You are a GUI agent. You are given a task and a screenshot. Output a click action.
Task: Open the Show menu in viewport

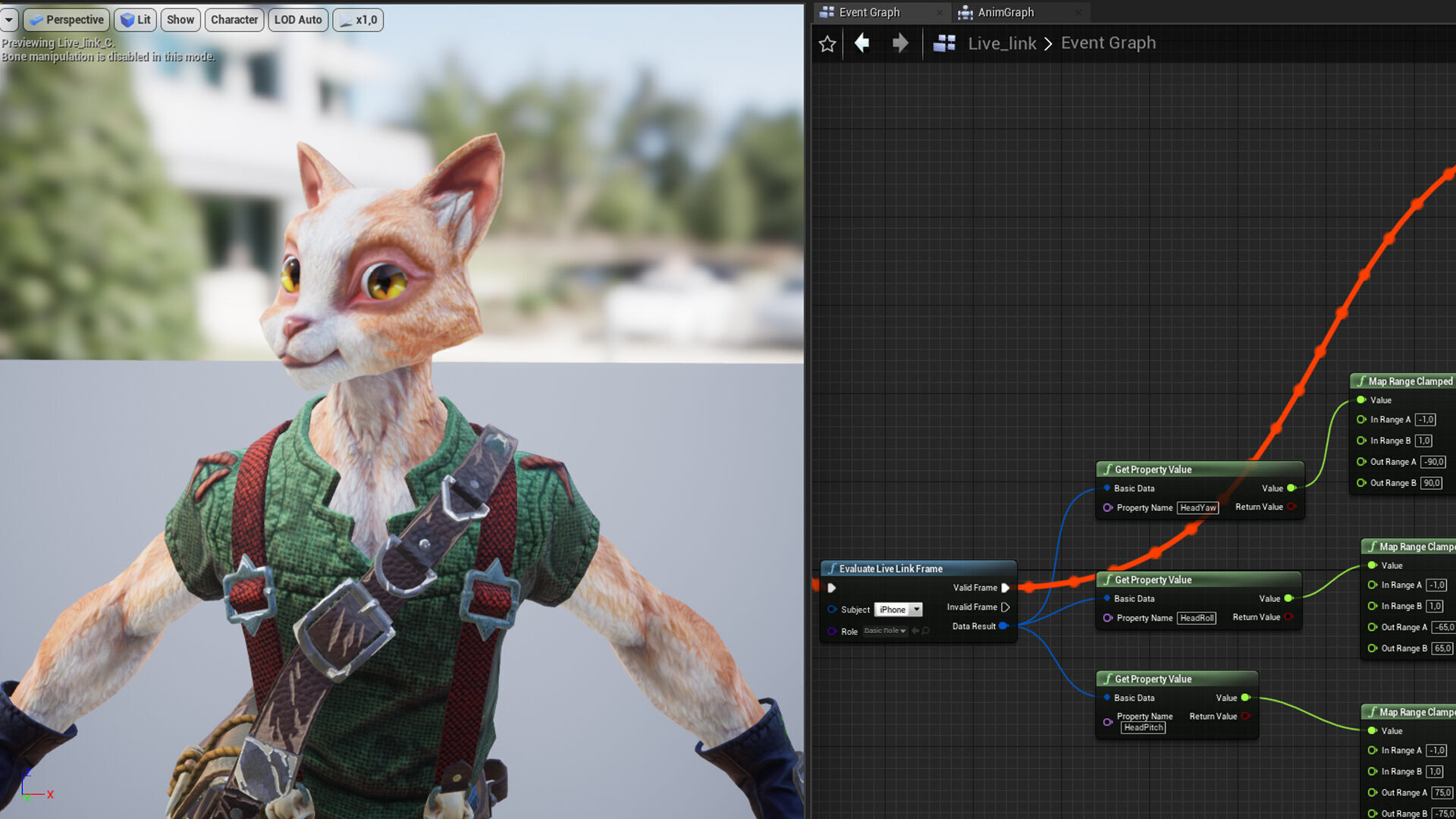[x=180, y=20]
